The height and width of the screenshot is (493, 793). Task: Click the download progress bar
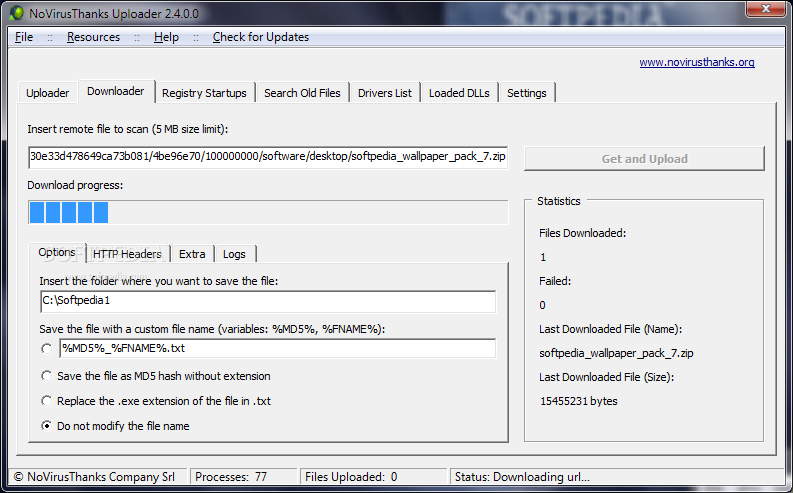[268, 212]
